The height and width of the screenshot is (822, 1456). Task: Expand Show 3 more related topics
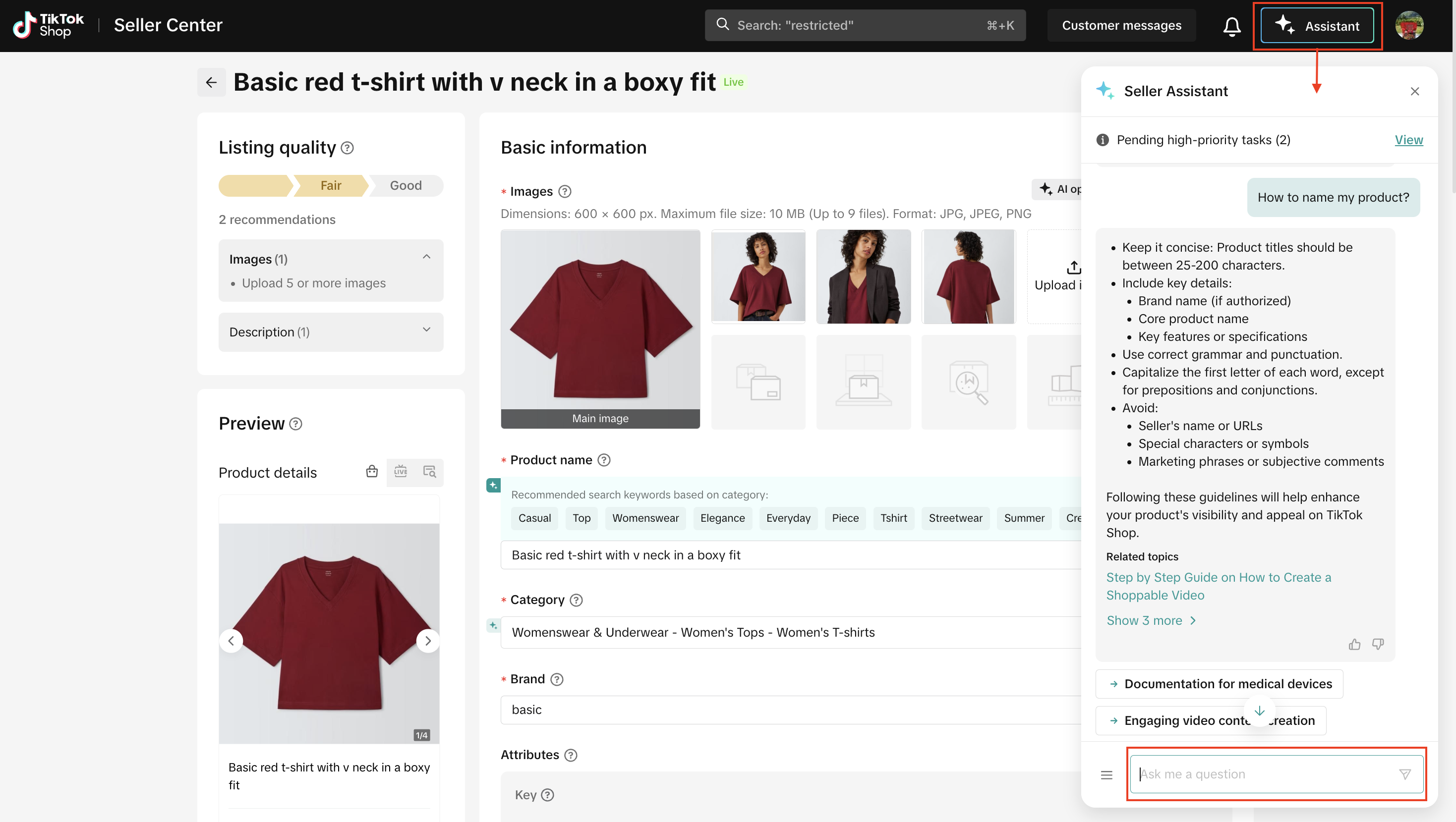click(1151, 620)
